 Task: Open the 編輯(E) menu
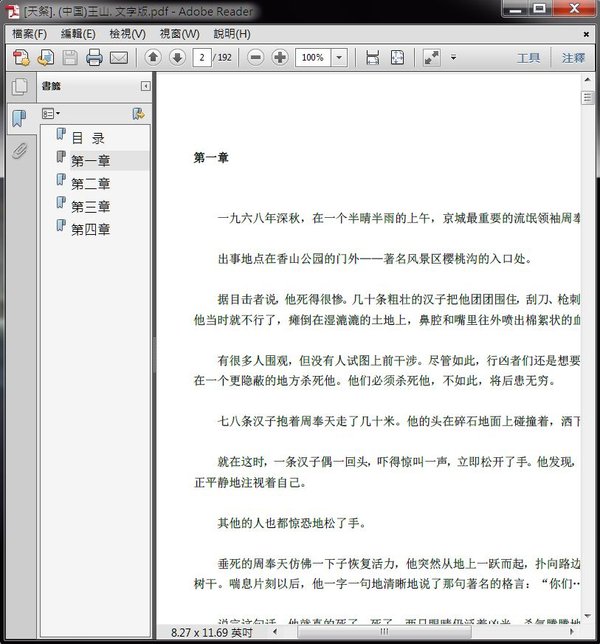(x=78, y=34)
